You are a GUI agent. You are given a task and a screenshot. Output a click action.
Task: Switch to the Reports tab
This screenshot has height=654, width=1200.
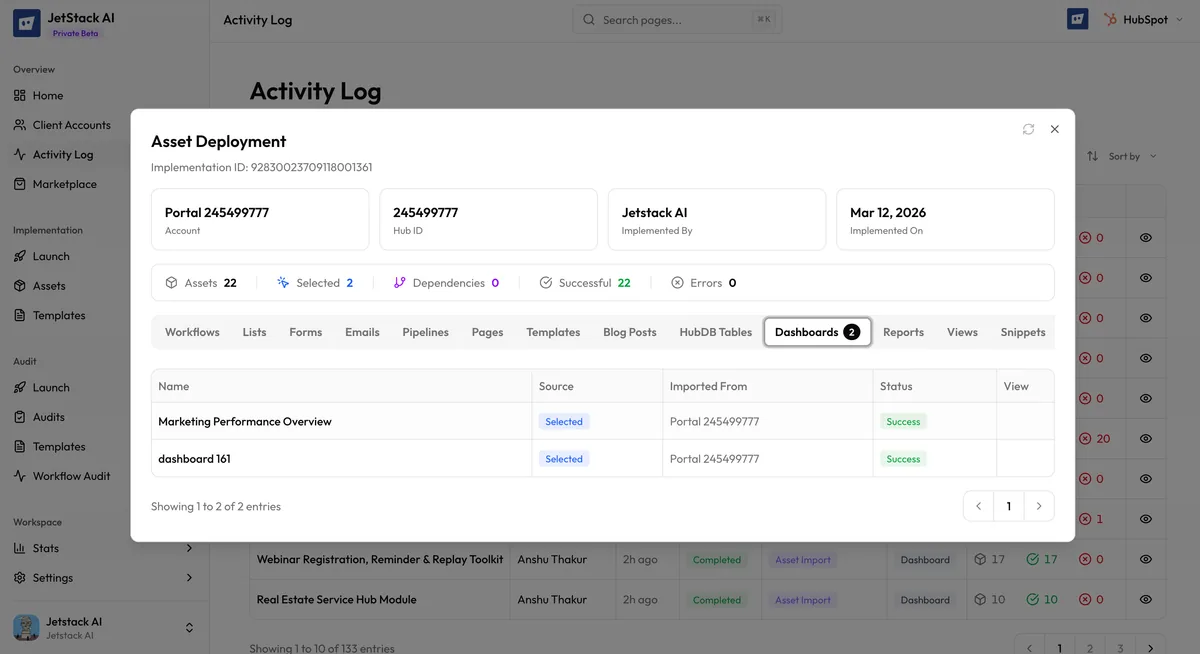[903, 331]
